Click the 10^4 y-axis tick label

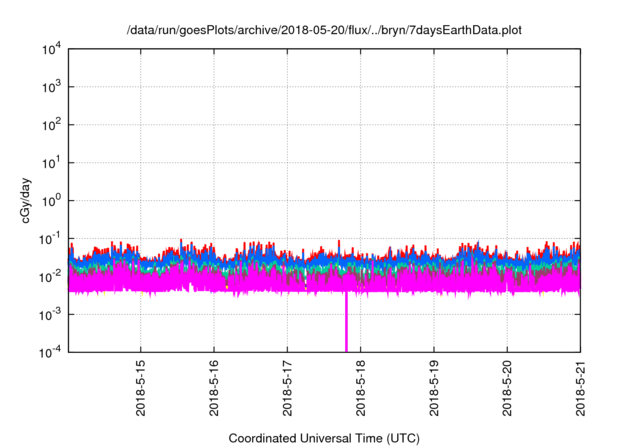[x=51, y=49]
